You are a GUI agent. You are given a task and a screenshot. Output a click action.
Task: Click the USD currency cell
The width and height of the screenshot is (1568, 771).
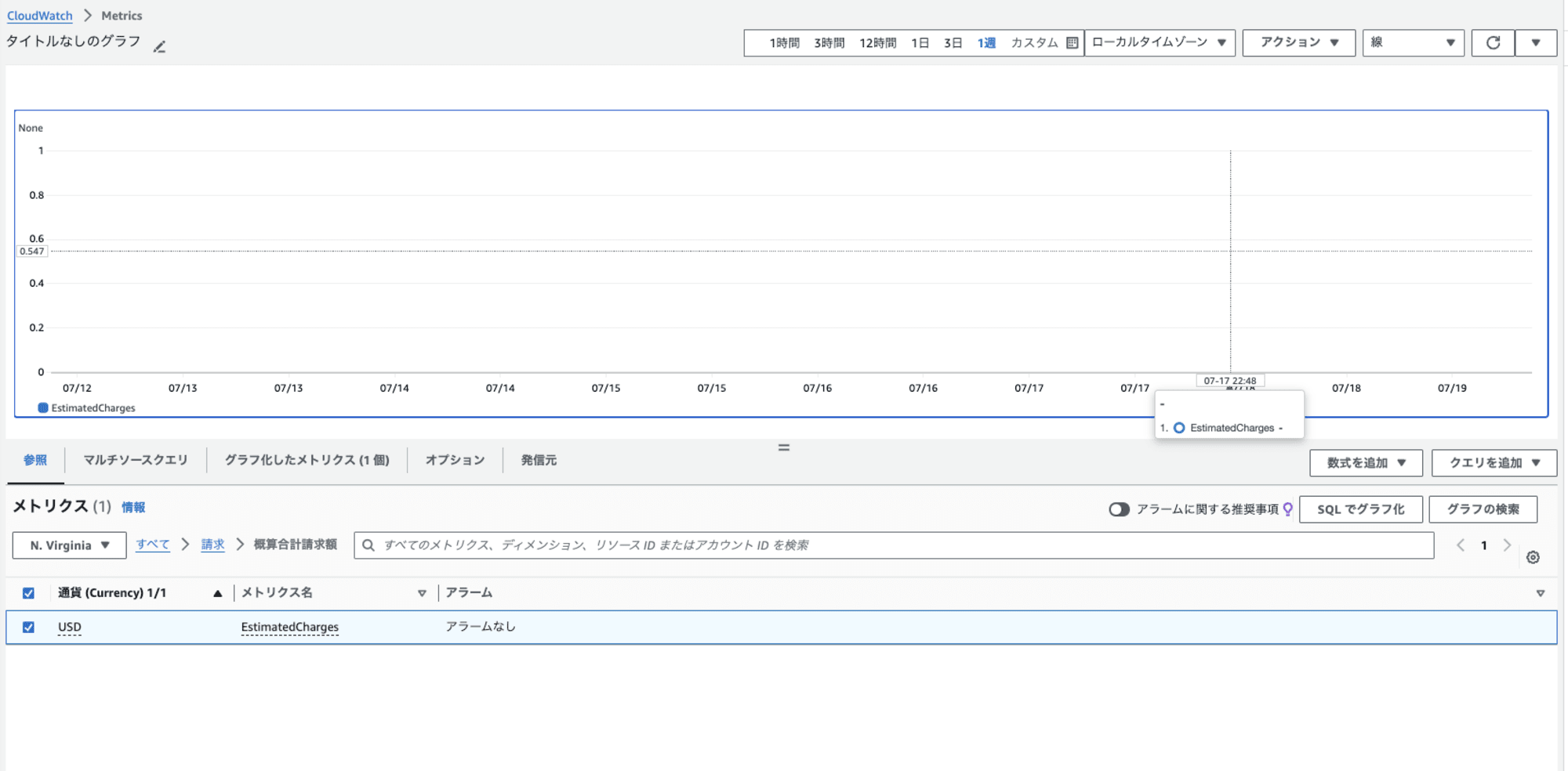pos(70,627)
